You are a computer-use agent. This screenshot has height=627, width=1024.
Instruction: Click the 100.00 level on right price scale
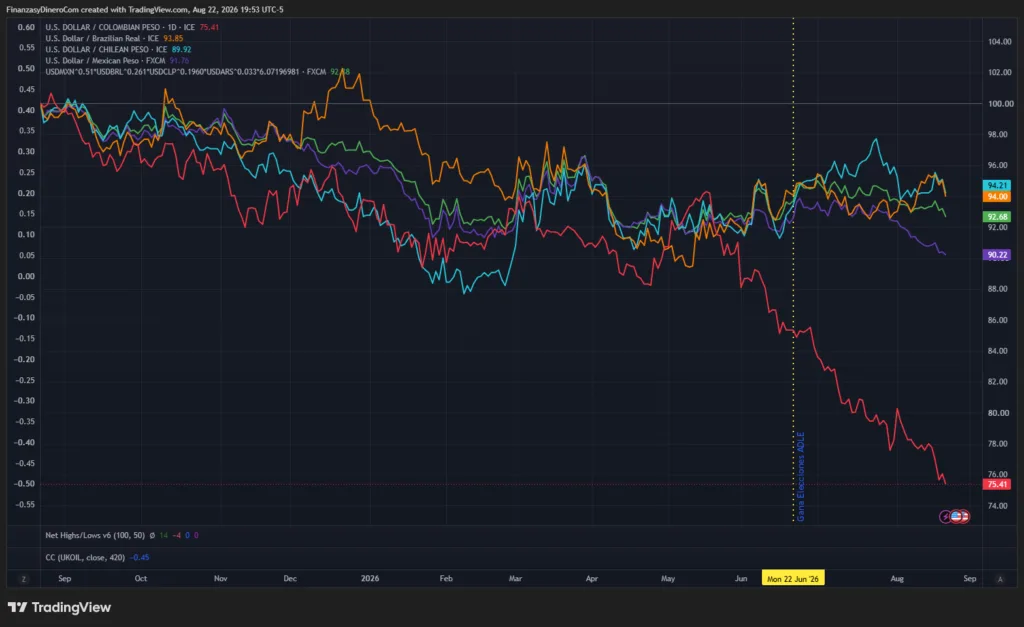click(x=1000, y=104)
